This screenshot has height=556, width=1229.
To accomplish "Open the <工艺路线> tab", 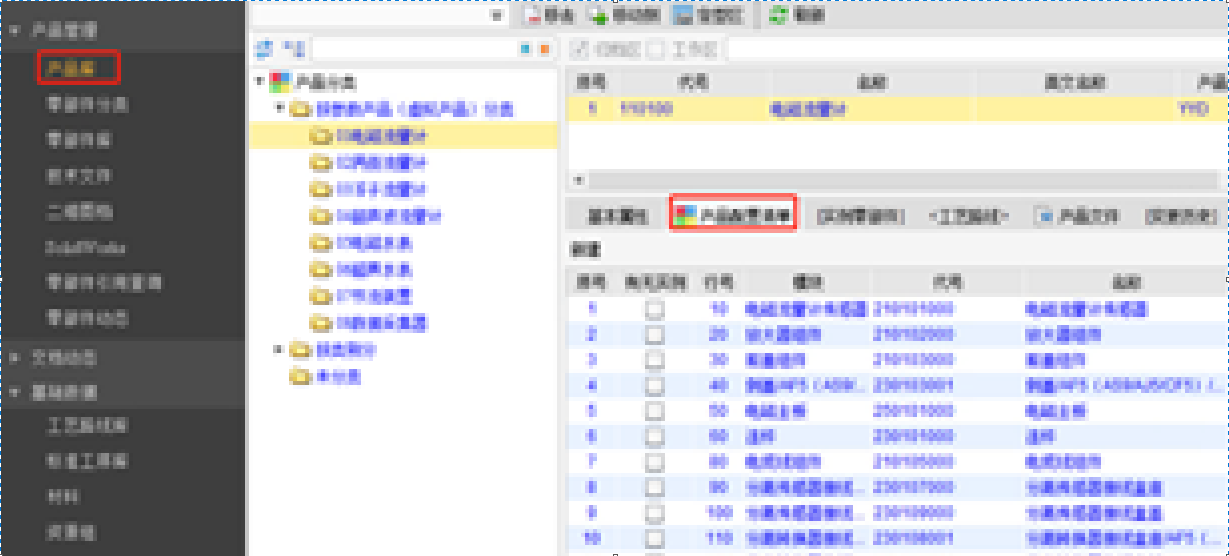I will coord(970,216).
